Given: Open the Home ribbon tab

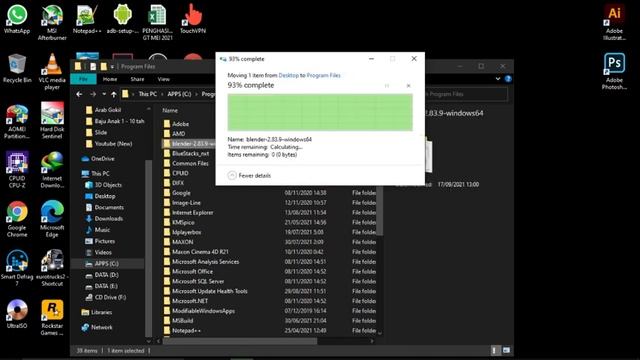Looking at the screenshot, I should coord(110,79).
